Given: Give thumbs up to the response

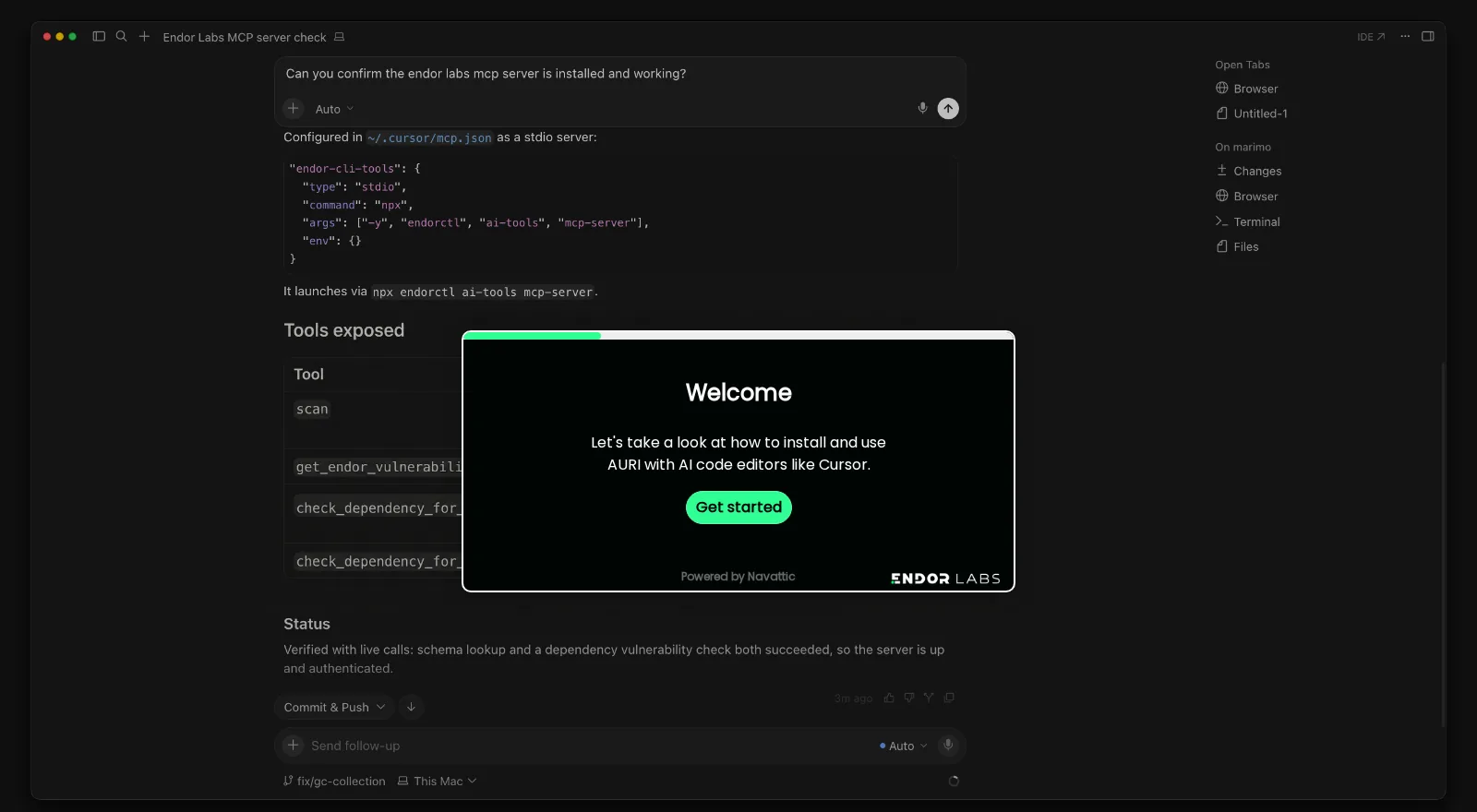Looking at the screenshot, I should pos(889,698).
